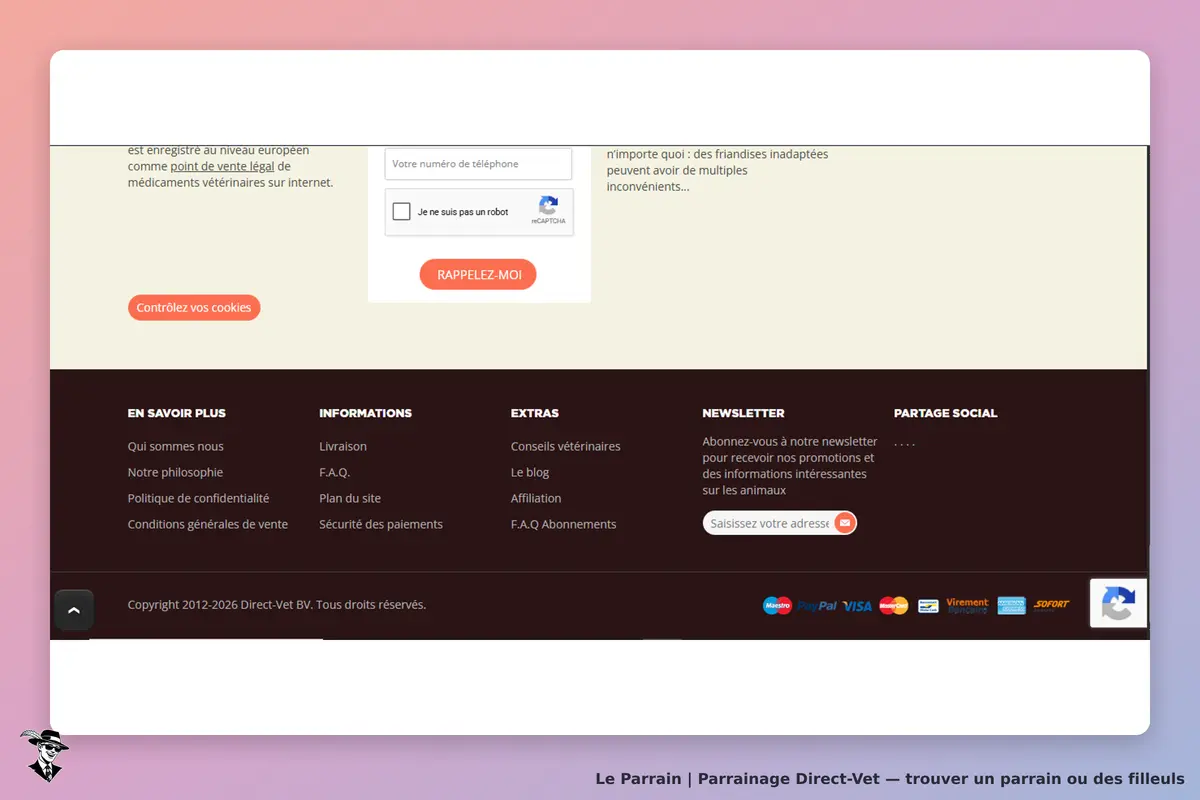Open the 'Livraison' footer link

click(343, 446)
